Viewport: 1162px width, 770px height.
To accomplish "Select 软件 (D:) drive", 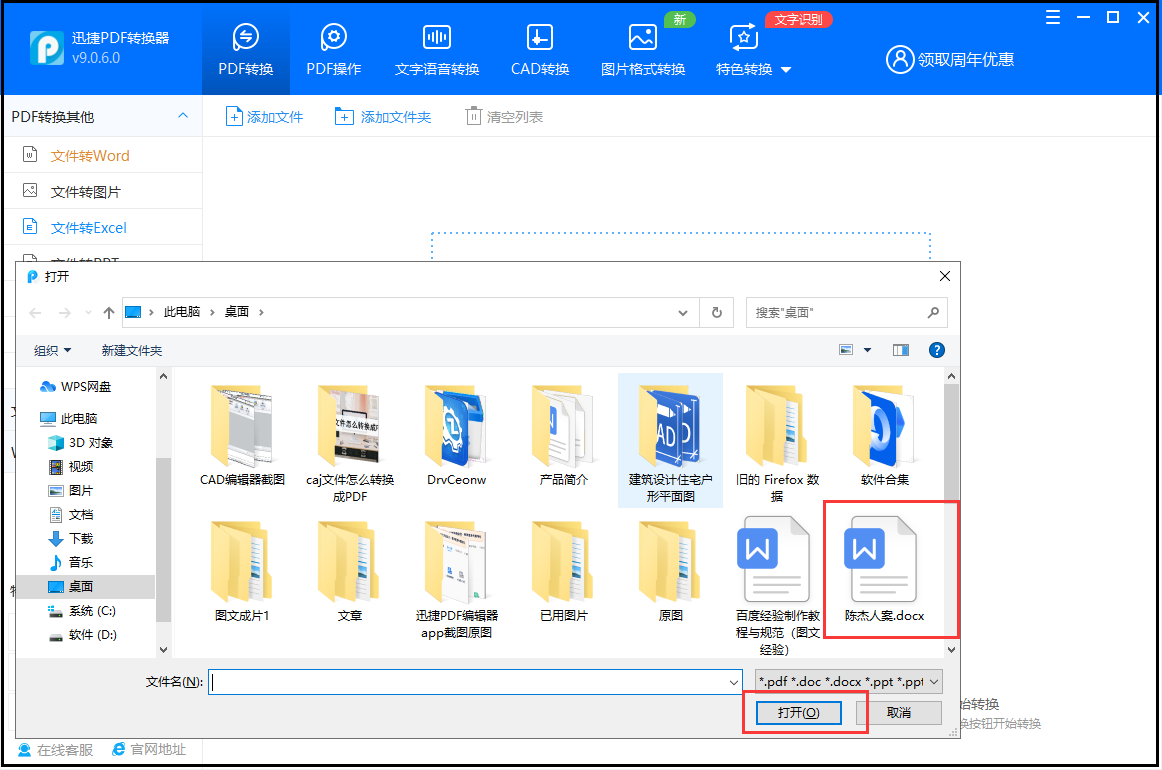I will (83, 634).
